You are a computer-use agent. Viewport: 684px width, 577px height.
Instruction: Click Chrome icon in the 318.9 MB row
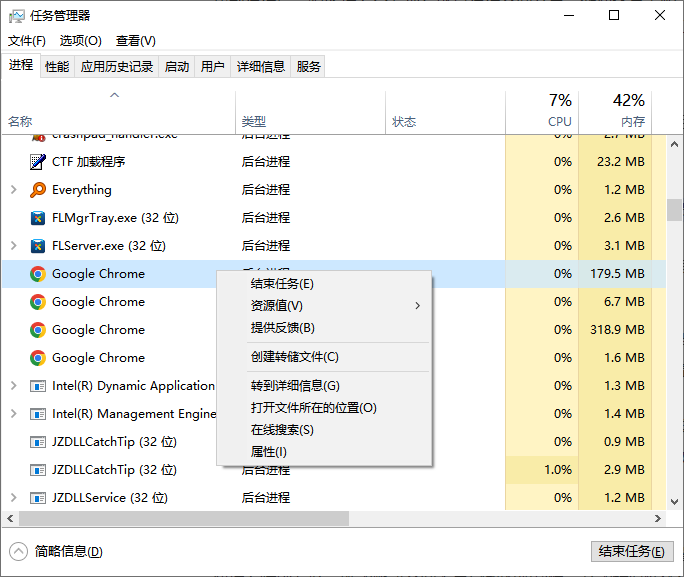38,330
